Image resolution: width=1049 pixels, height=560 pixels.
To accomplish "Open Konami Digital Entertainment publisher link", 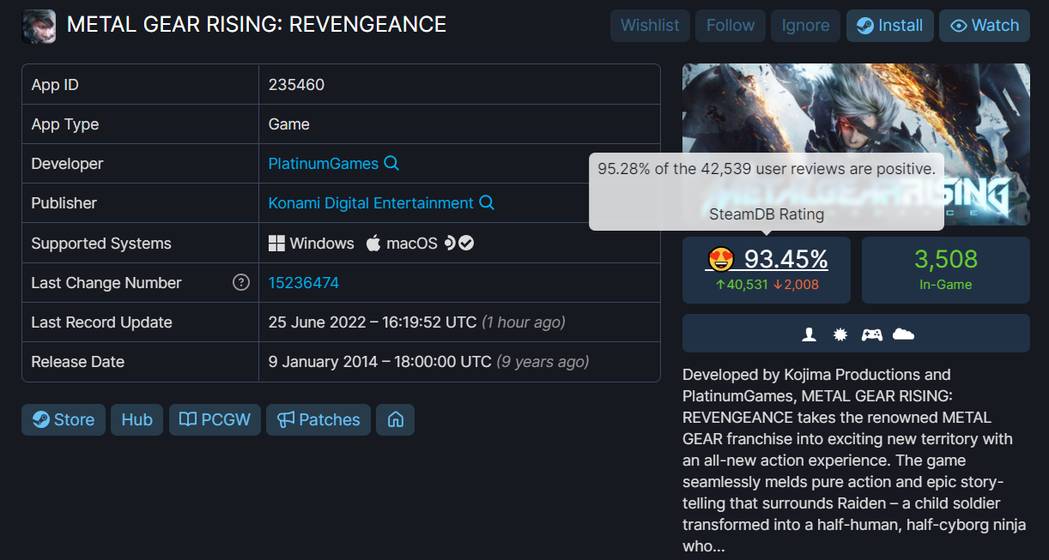I will (371, 203).
